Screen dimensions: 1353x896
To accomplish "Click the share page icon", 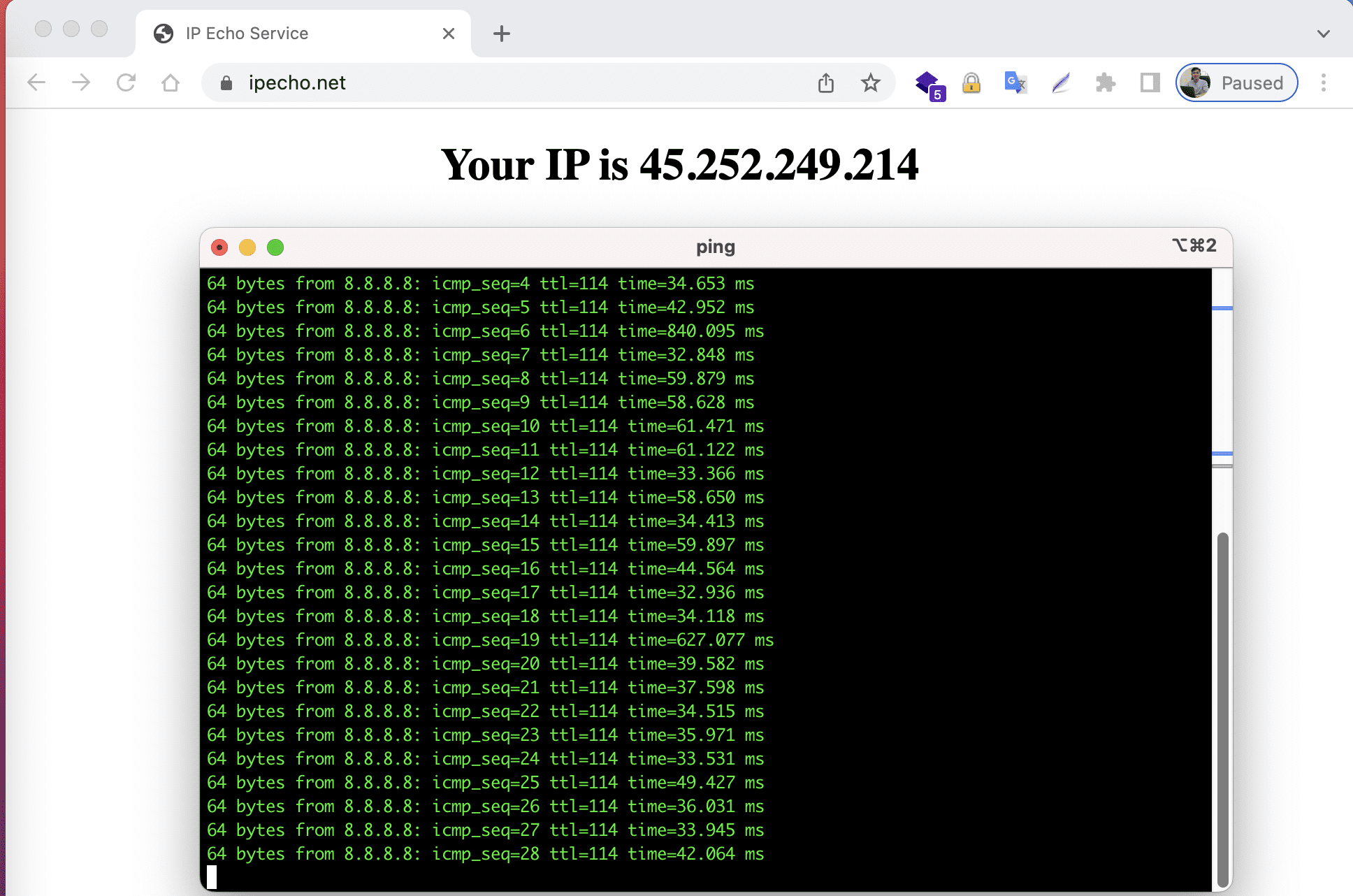I will (826, 82).
